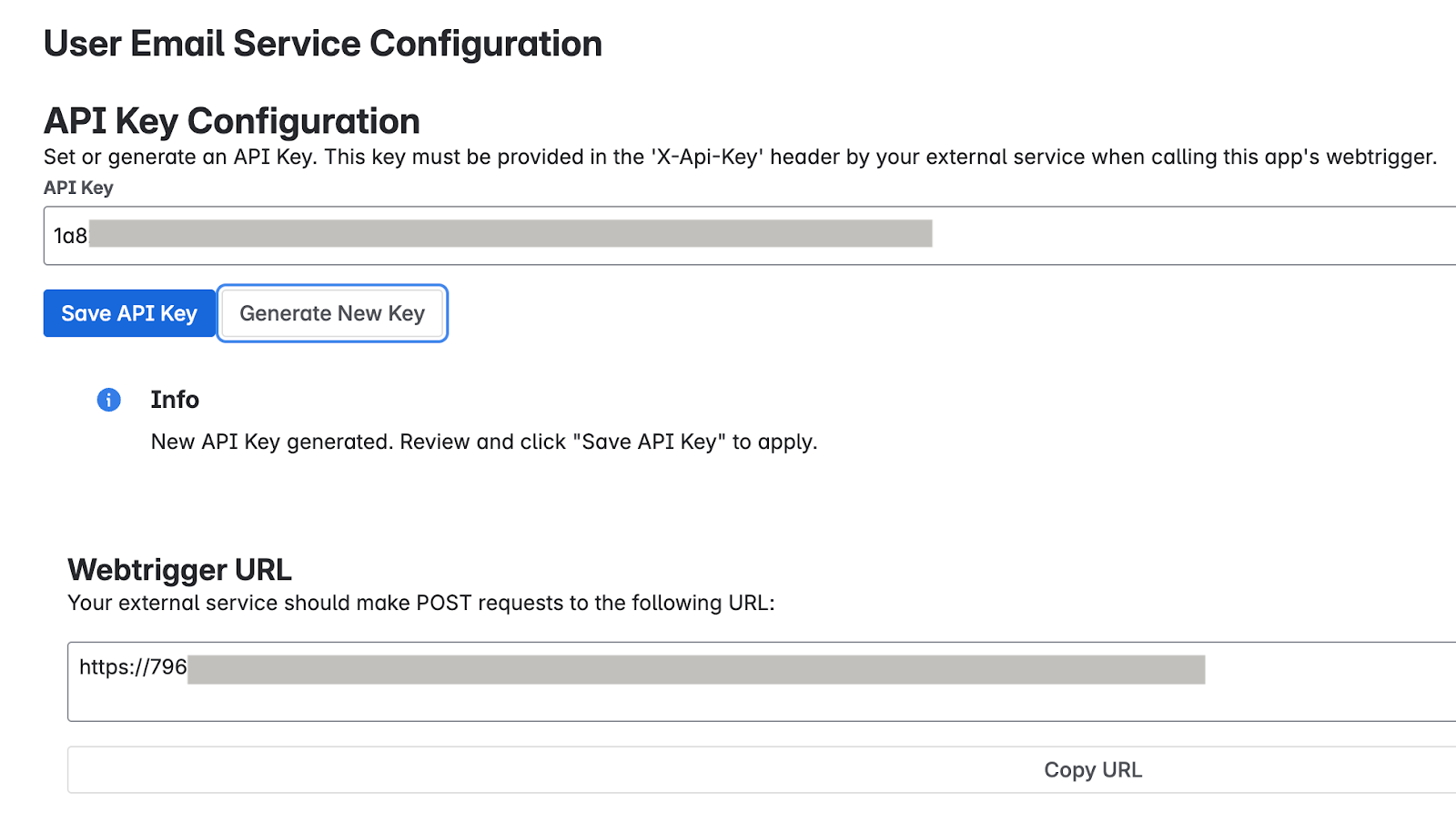1456x813 pixels.
Task: Click the POST requests instruction text
Action: click(x=420, y=604)
